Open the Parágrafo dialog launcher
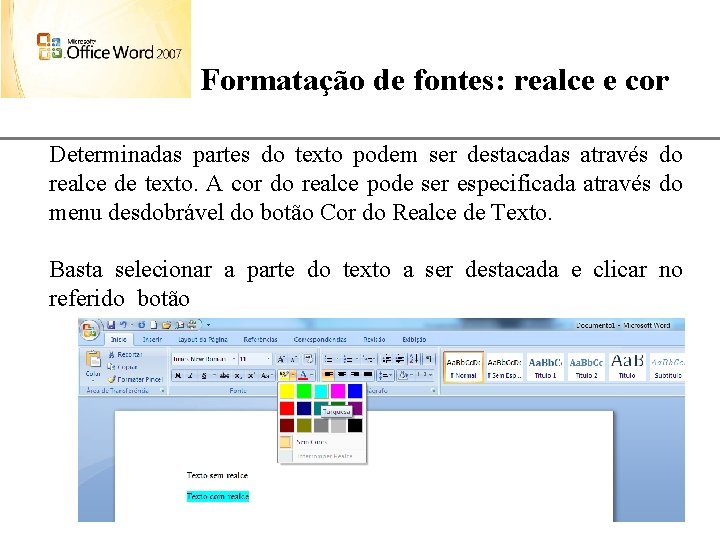The width and height of the screenshot is (720, 540). click(433, 391)
